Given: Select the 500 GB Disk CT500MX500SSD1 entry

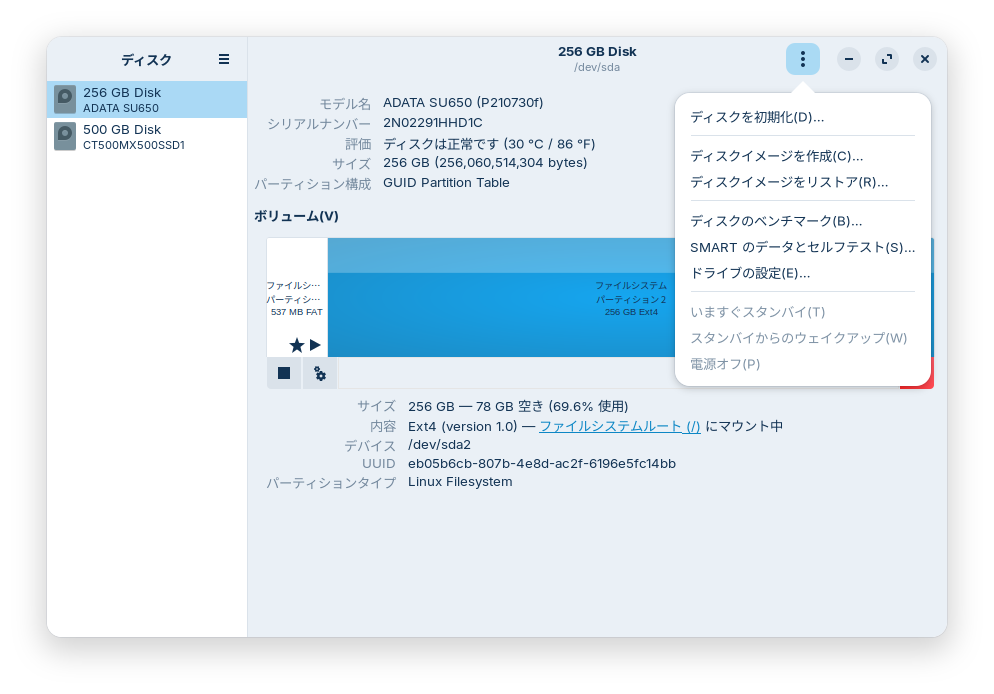Looking at the screenshot, I should 147,137.
